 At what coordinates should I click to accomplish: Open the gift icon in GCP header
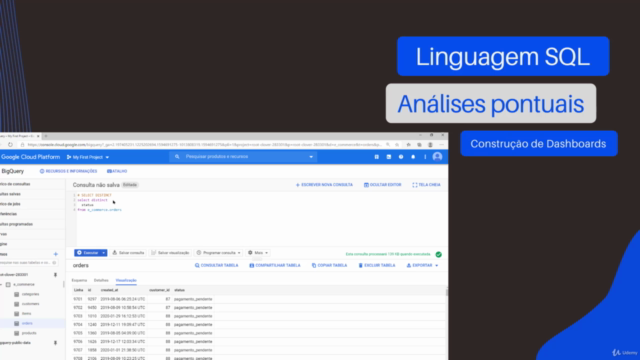pos(376,157)
